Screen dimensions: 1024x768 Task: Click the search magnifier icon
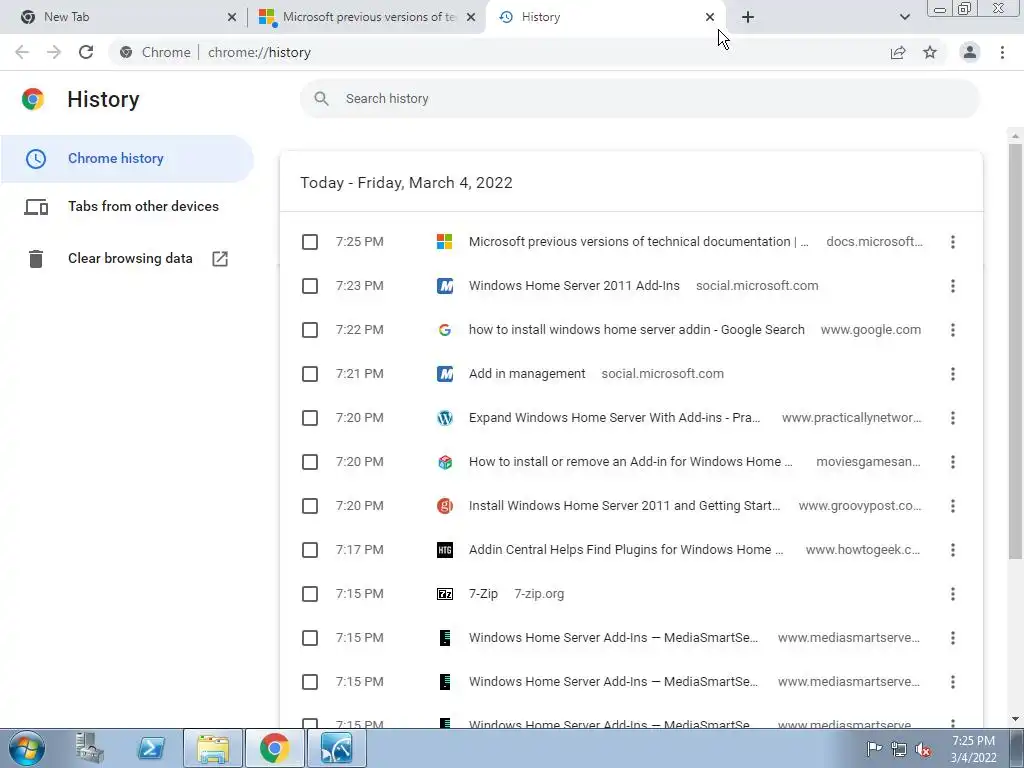pos(321,99)
